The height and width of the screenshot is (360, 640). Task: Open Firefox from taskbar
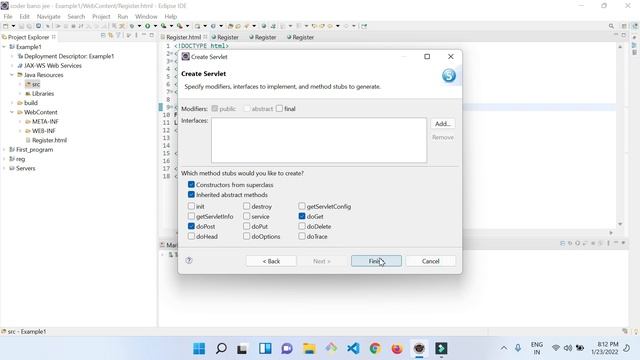click(397, 349)
